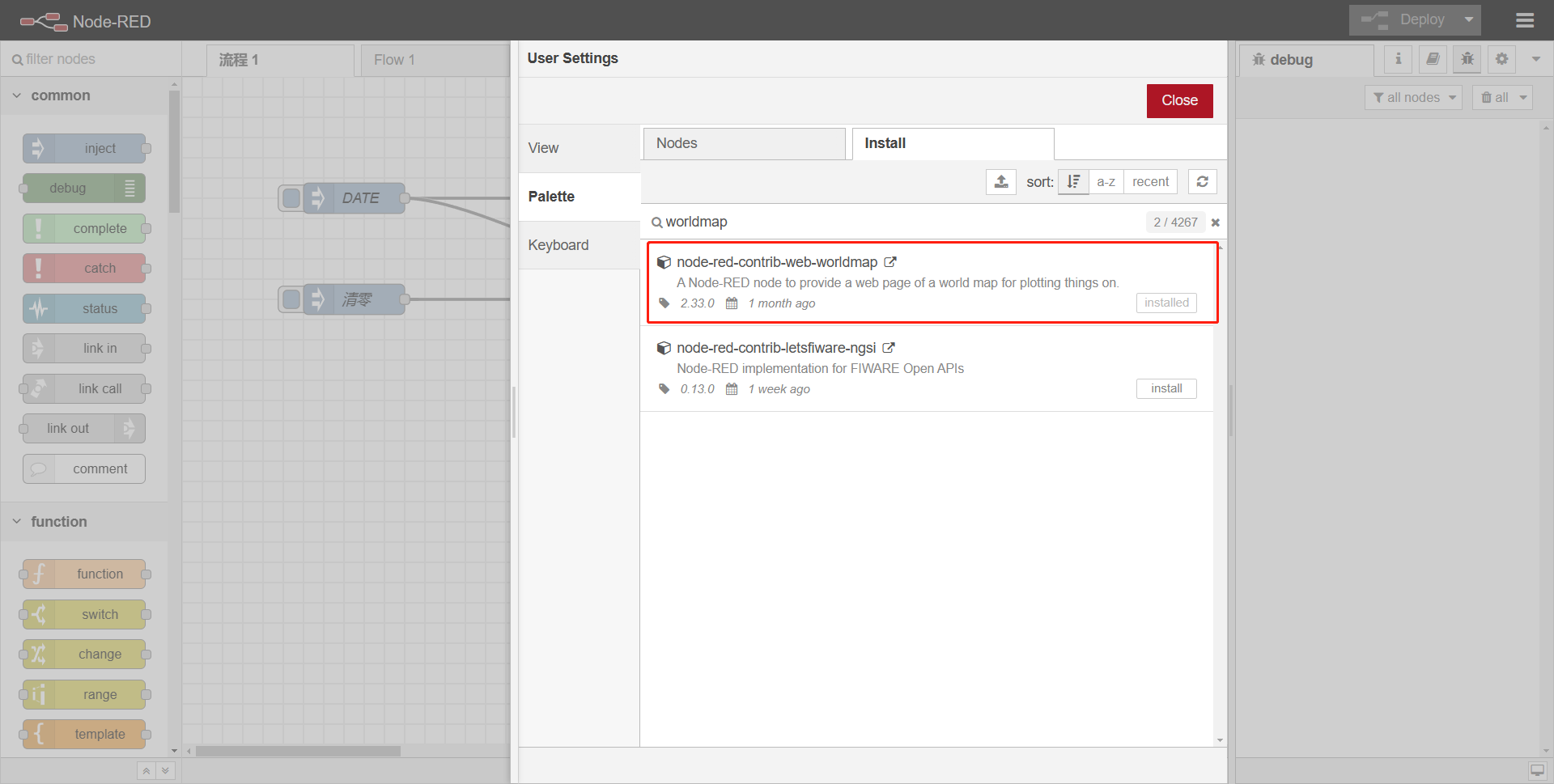Select the DATE node on canvas
1554x784 pixels.
tap(355, 198)
